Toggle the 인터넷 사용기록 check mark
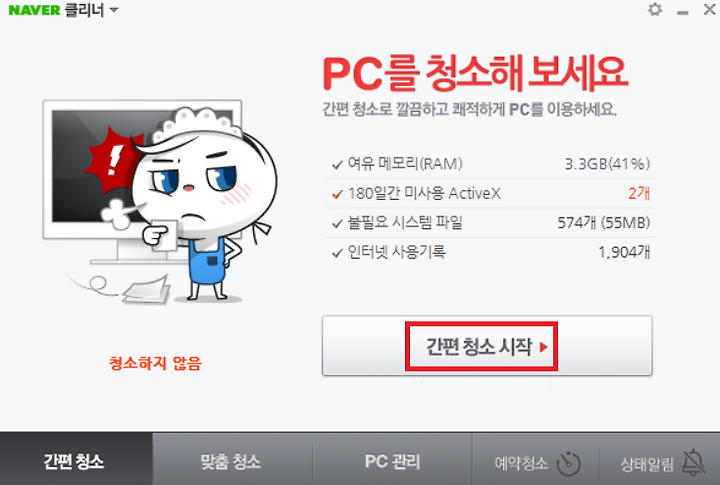Viewport: 720px width, 485px height. (x=337, y=253)
